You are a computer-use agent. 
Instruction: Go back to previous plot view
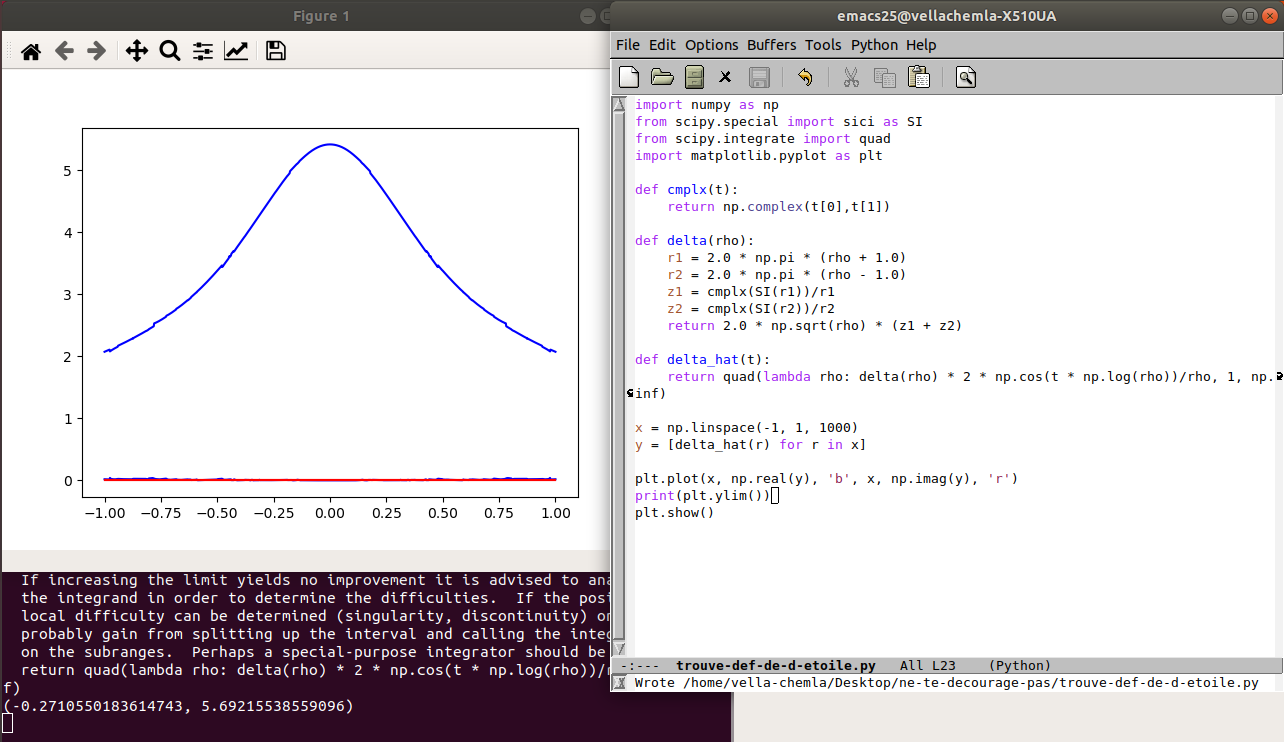click(x=64, y=51)
